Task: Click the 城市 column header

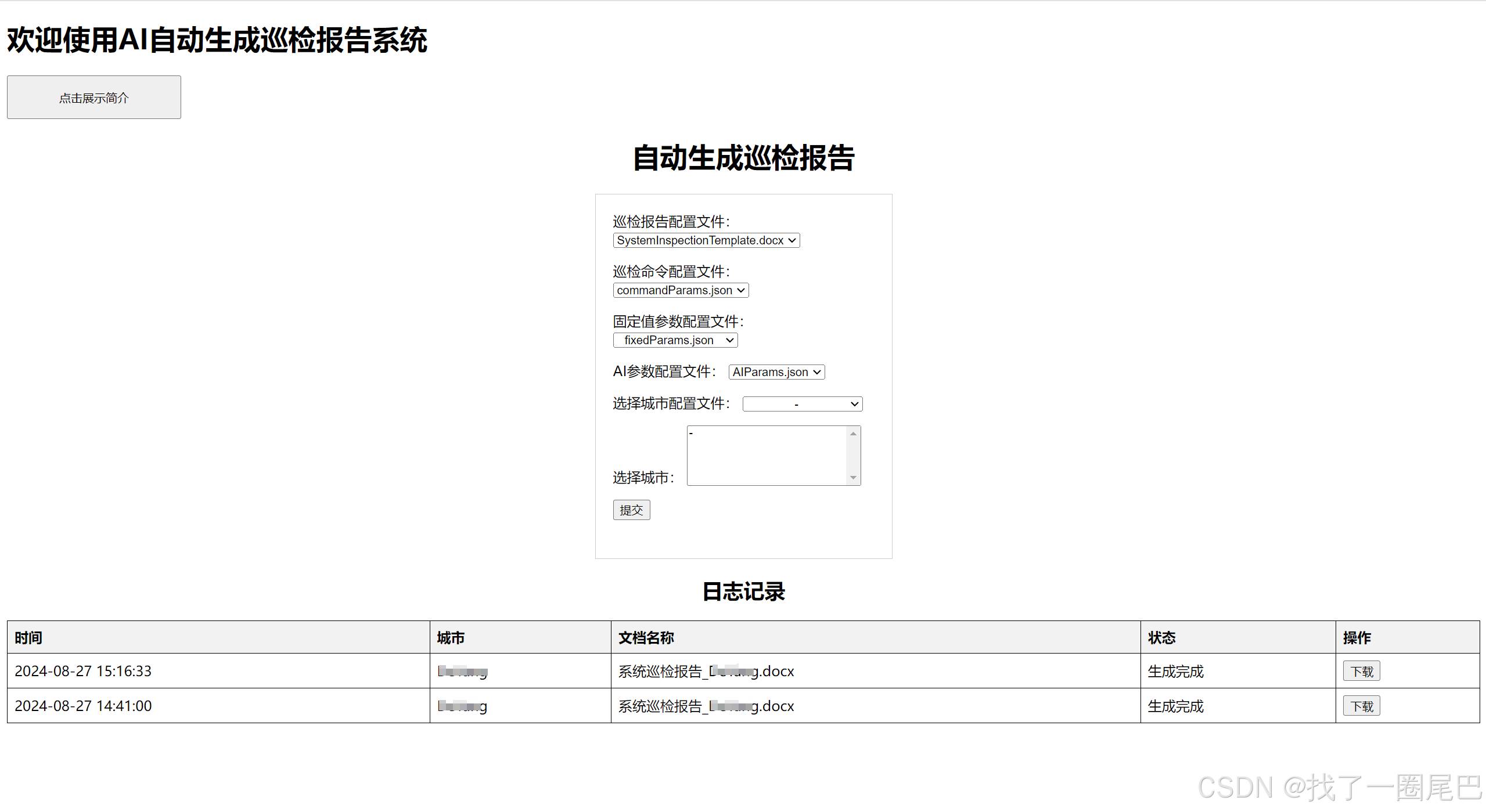Action: (451, 638)
